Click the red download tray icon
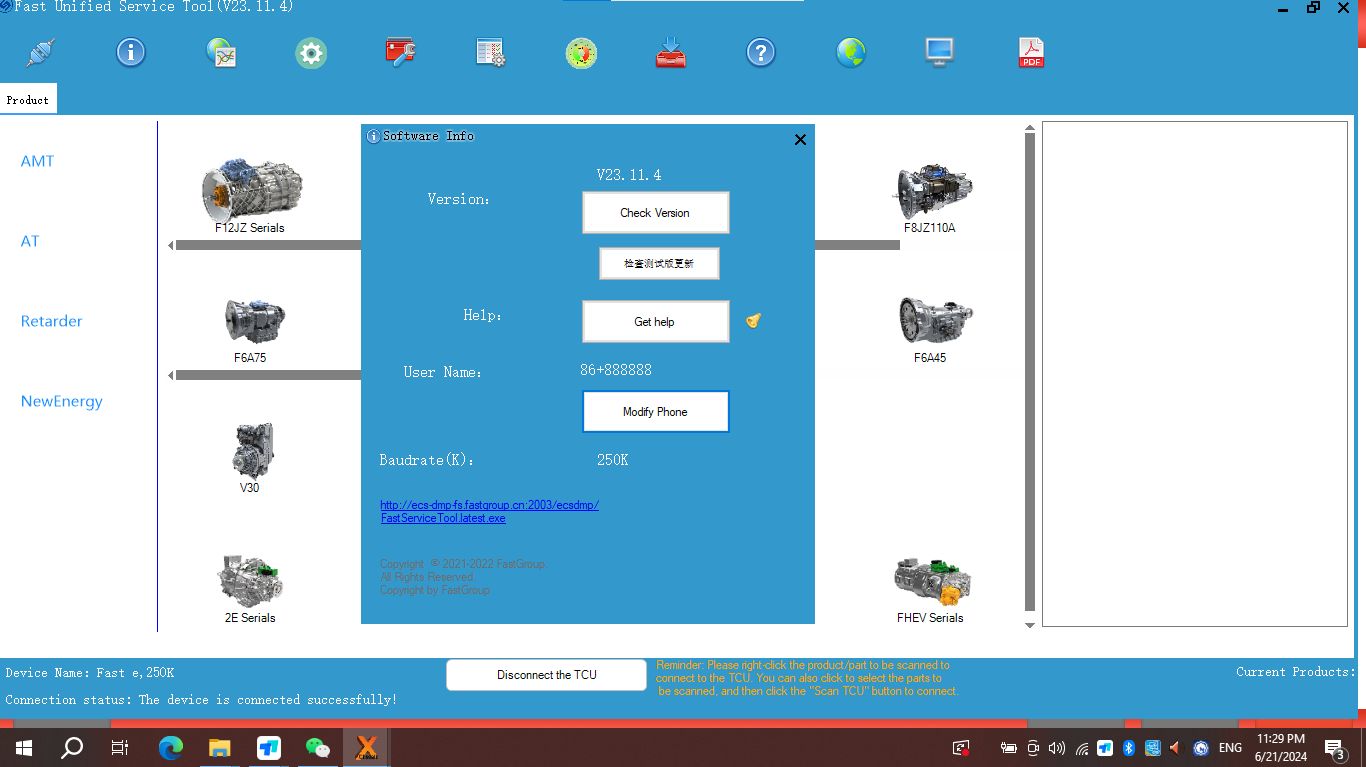The height and width of the screenshot is (767, 1366). [x=670, y=52]
